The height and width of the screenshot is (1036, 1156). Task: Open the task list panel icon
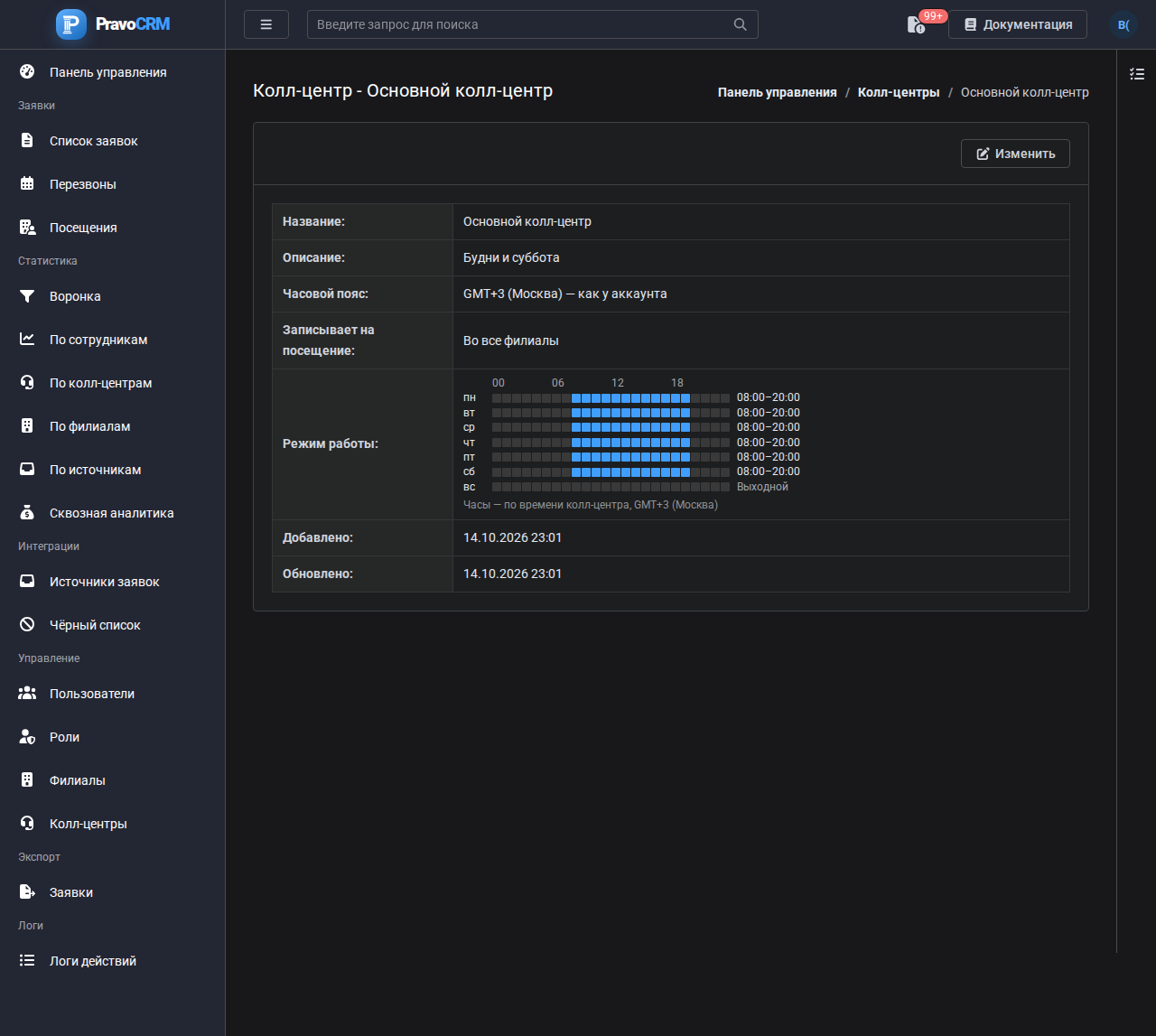click(x=1137, y=74)
